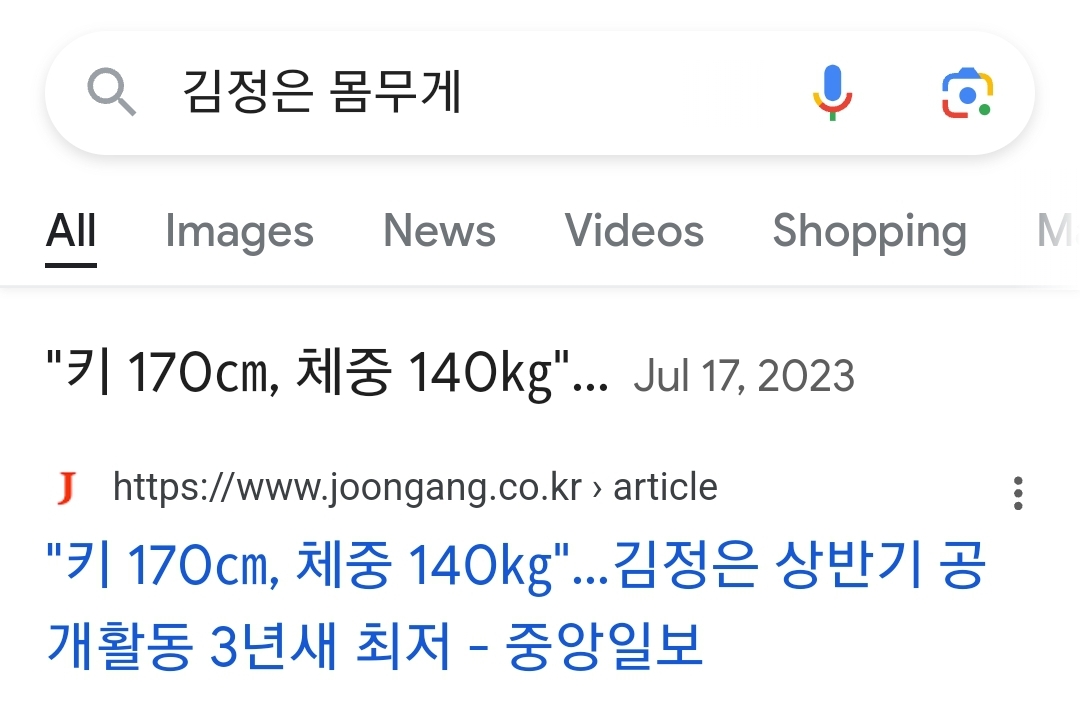Tap the black underline beneath All
The image size is (1080, 713).
click(x=71, y=265)
